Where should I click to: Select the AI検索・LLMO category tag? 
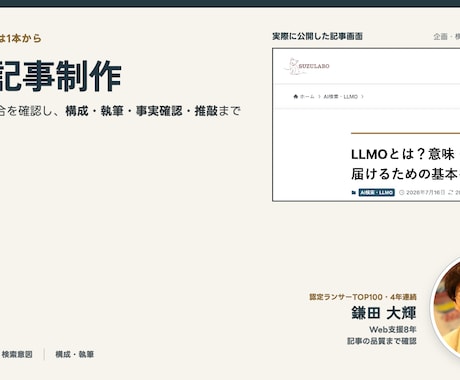(x=376, y=193)
